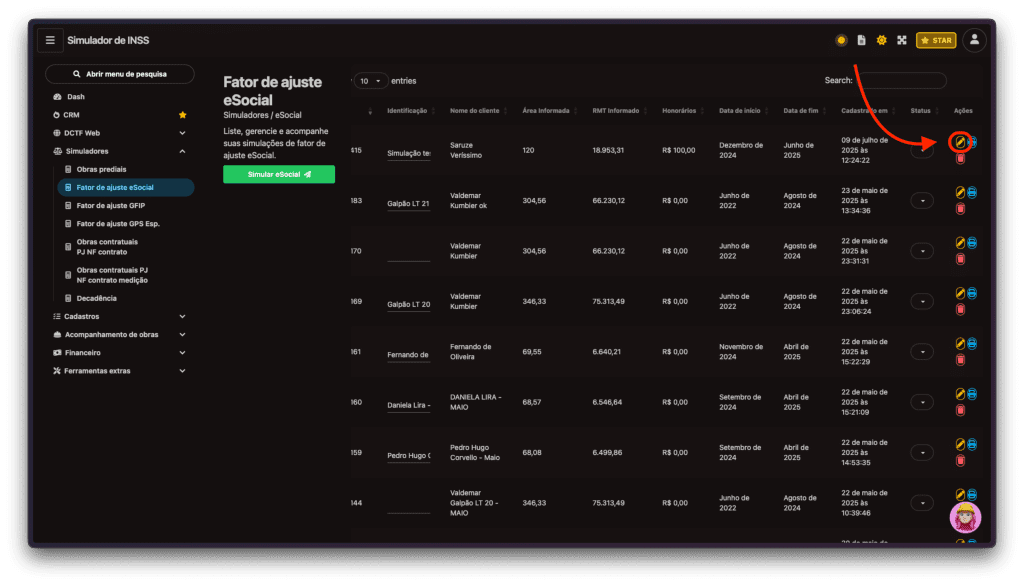Print the DANIELA LIRA - MAIO simulation
The height and width of the screenshot is (585, 1024).
pos(972,394)
